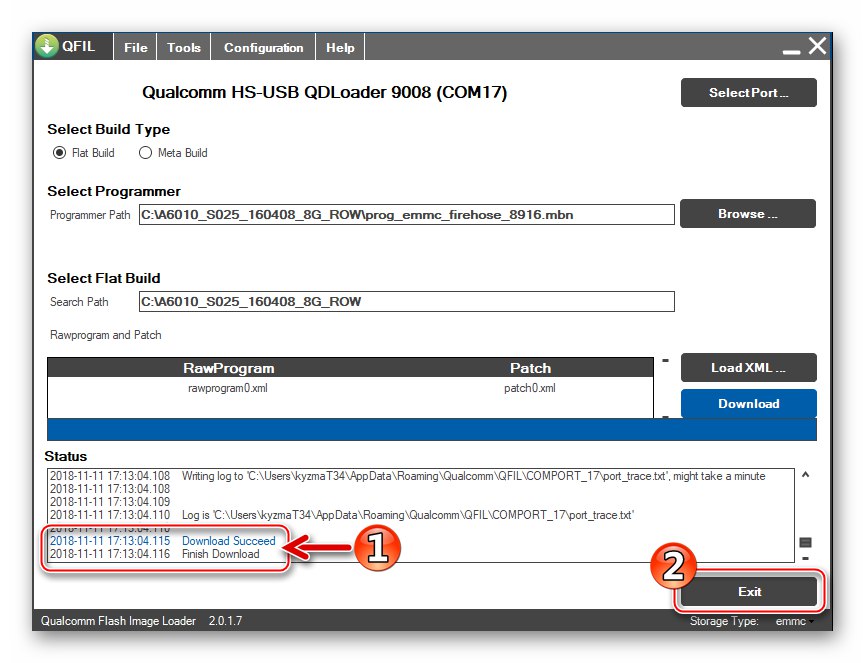Click the Programmer Path input field
The image size is (865, 663).
tap(406, 215)
